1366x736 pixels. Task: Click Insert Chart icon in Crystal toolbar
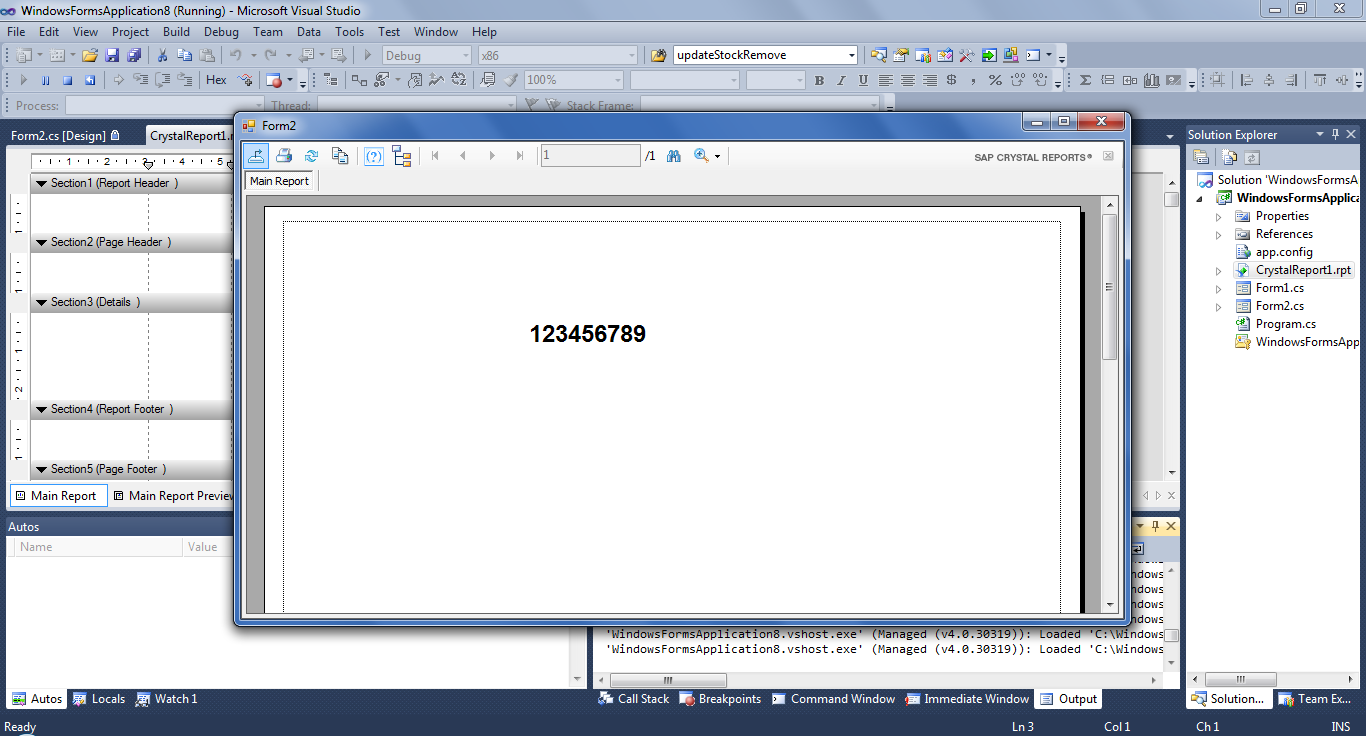point(1152,80)
